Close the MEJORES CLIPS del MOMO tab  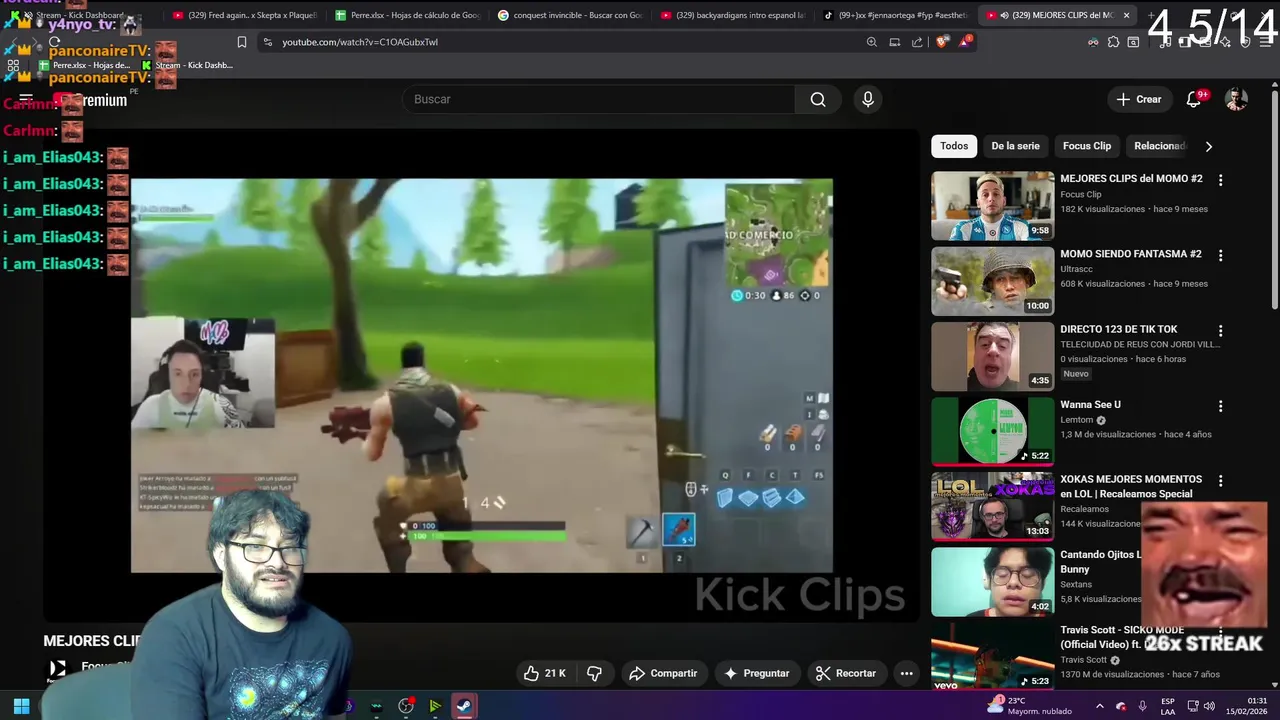point(1126,15)
